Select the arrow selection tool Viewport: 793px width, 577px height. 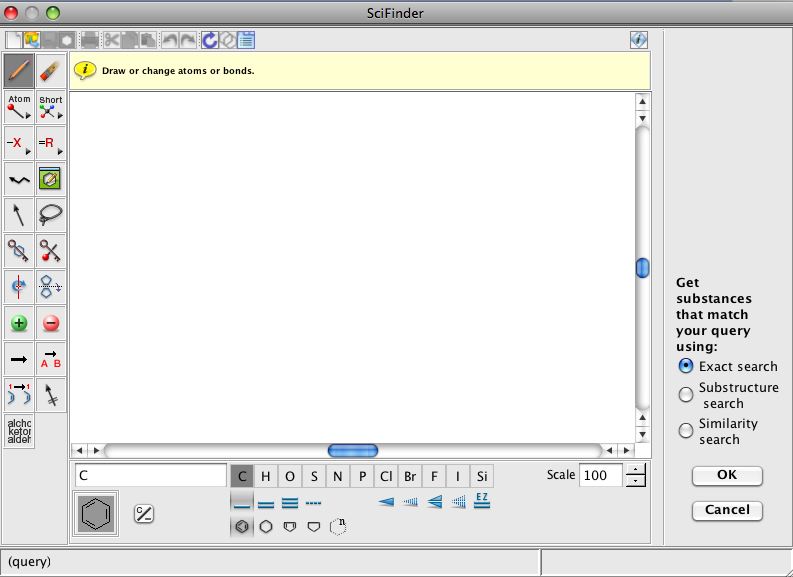point(19,215)
